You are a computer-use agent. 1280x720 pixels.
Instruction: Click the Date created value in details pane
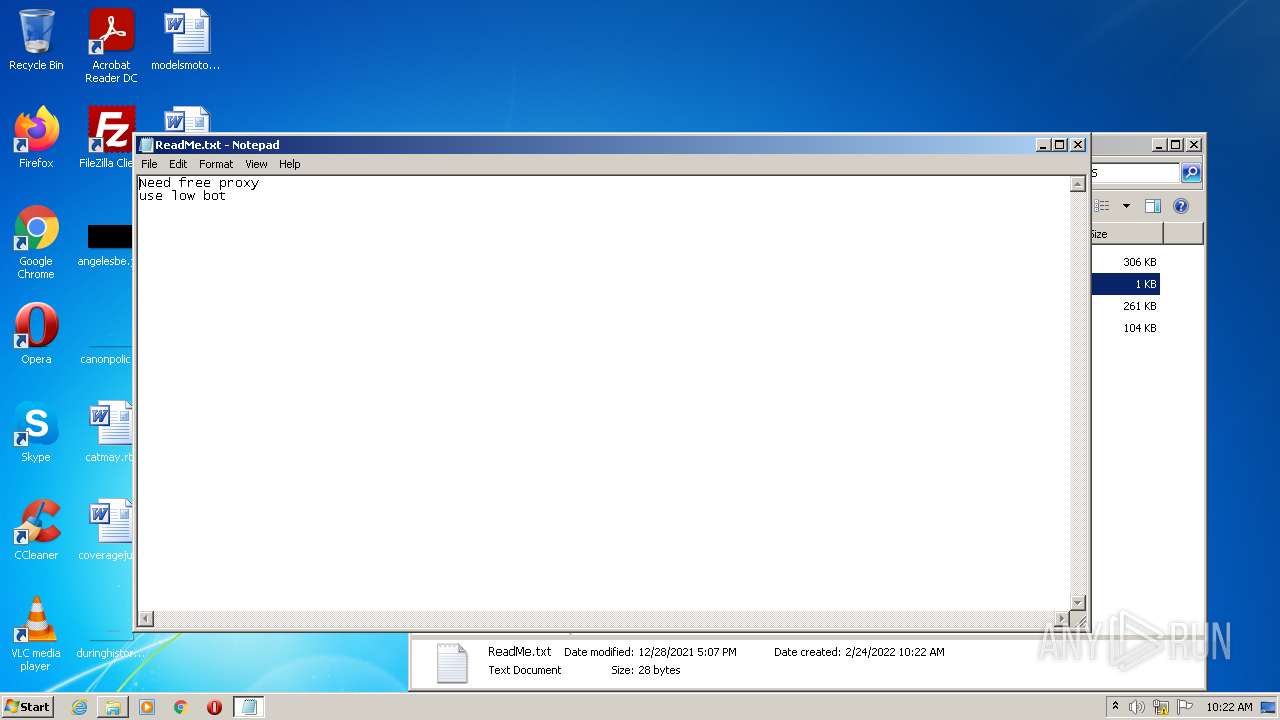[x=894, y=652]
